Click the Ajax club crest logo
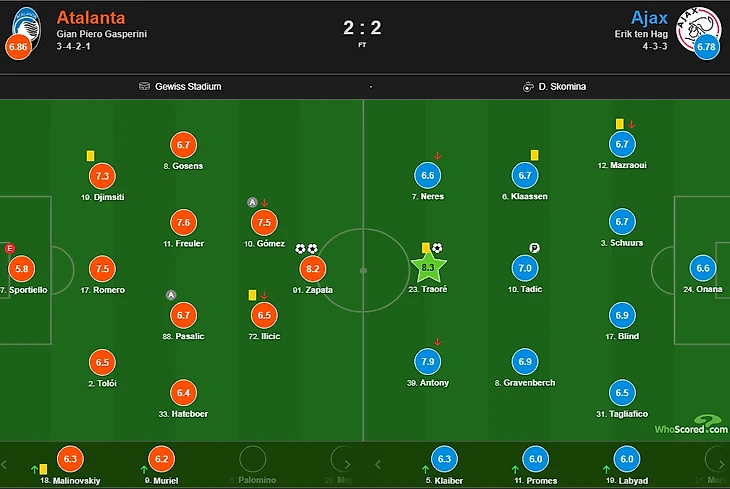 698,29
